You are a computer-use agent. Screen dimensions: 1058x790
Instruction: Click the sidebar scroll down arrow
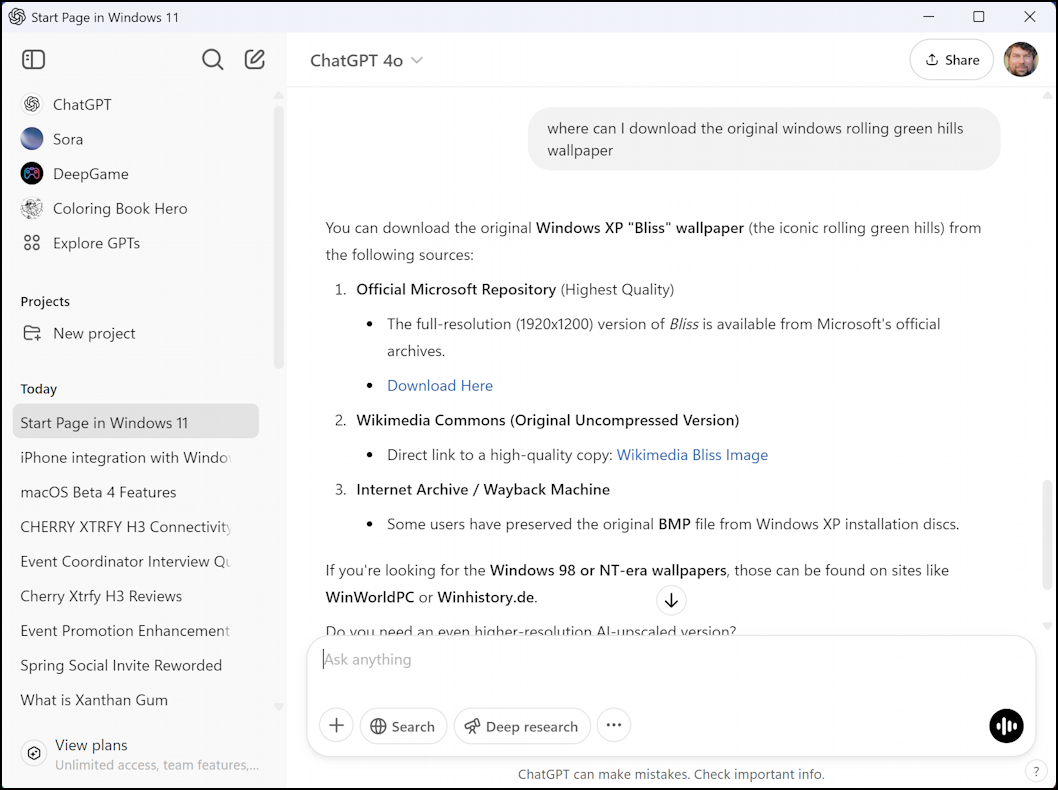(279, 707)
